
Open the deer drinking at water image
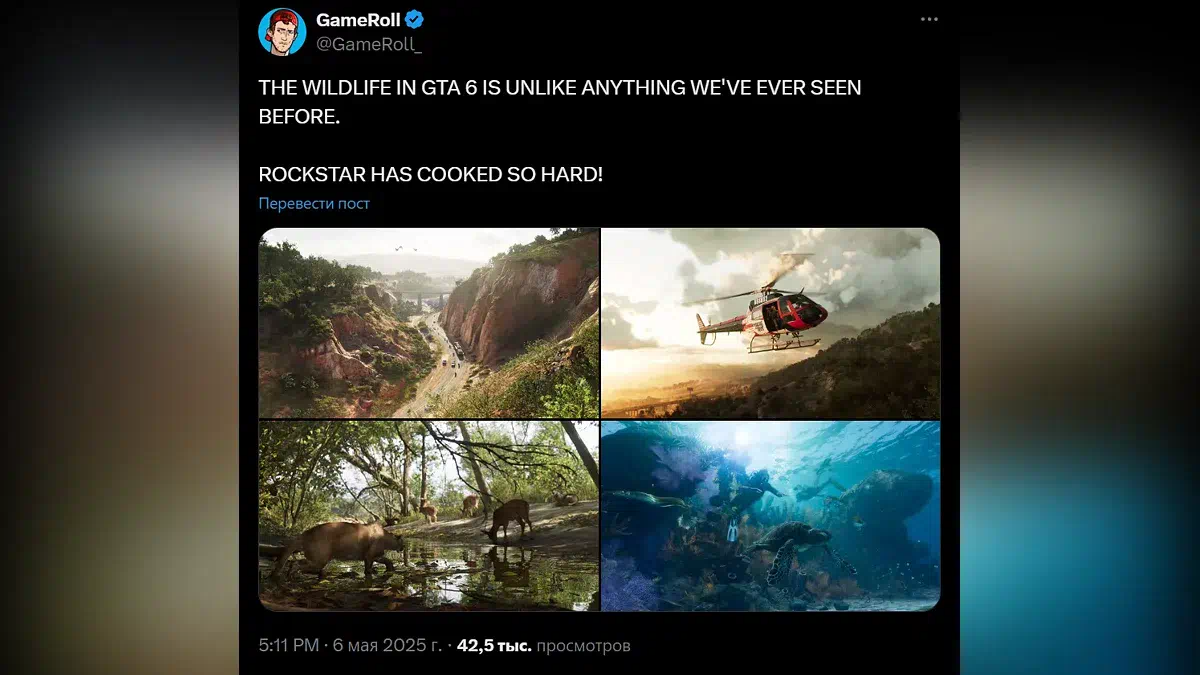pos(429,516)
